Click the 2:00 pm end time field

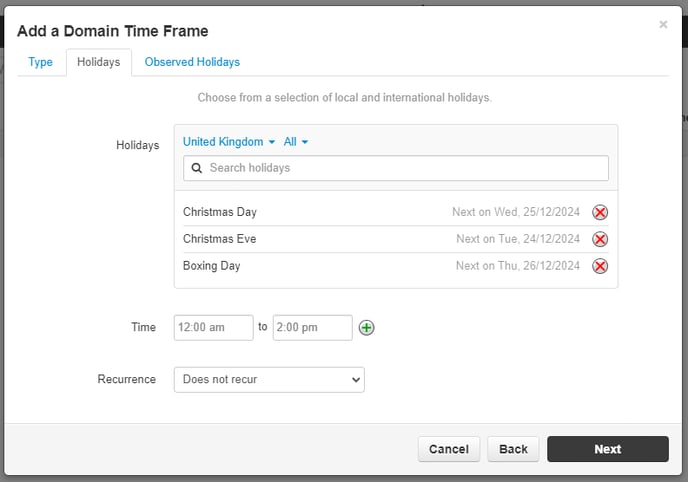[x=312, y=328]
